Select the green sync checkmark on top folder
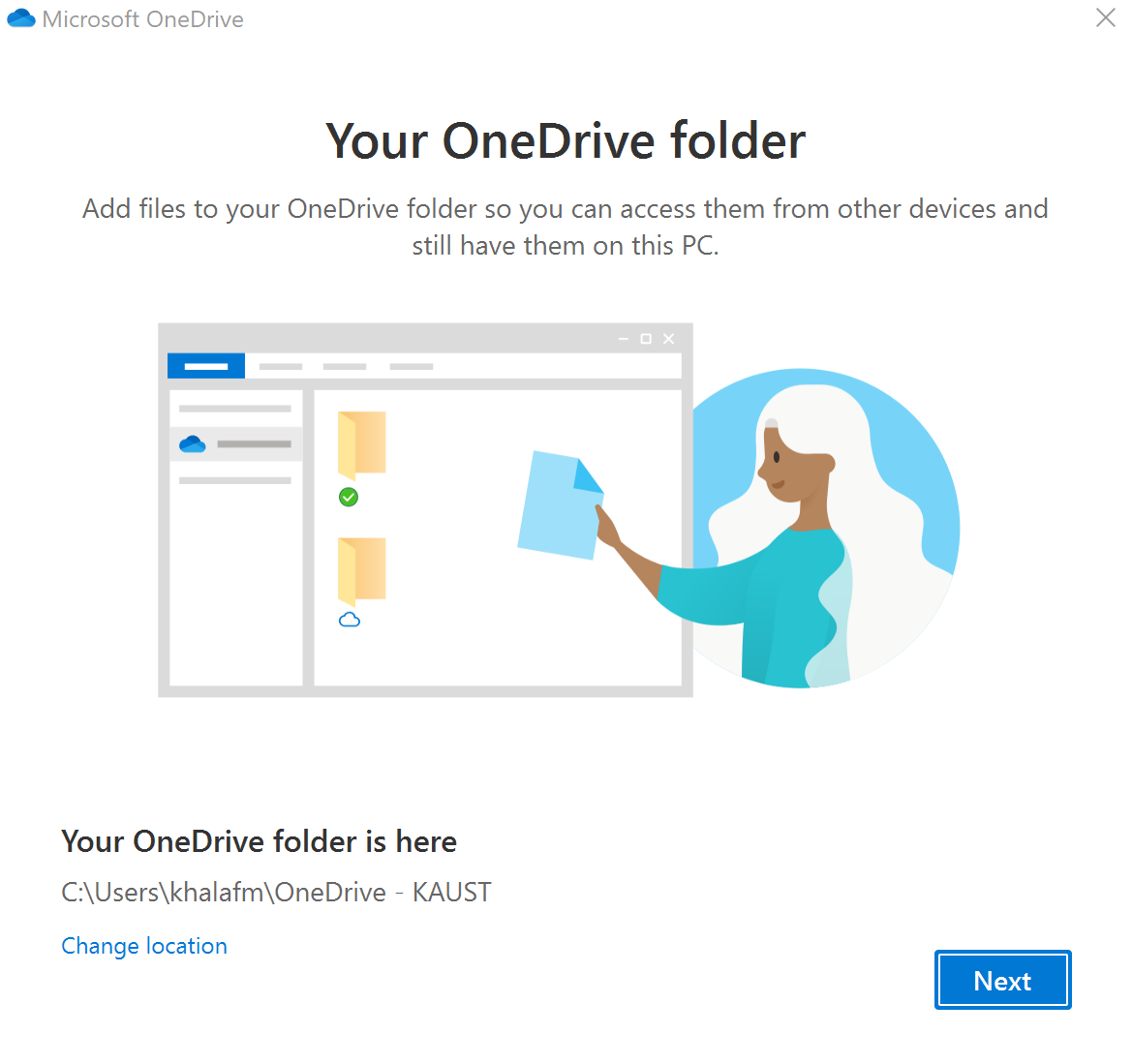The height and width of the screenshot is (1064, 1132). [348, 498]
